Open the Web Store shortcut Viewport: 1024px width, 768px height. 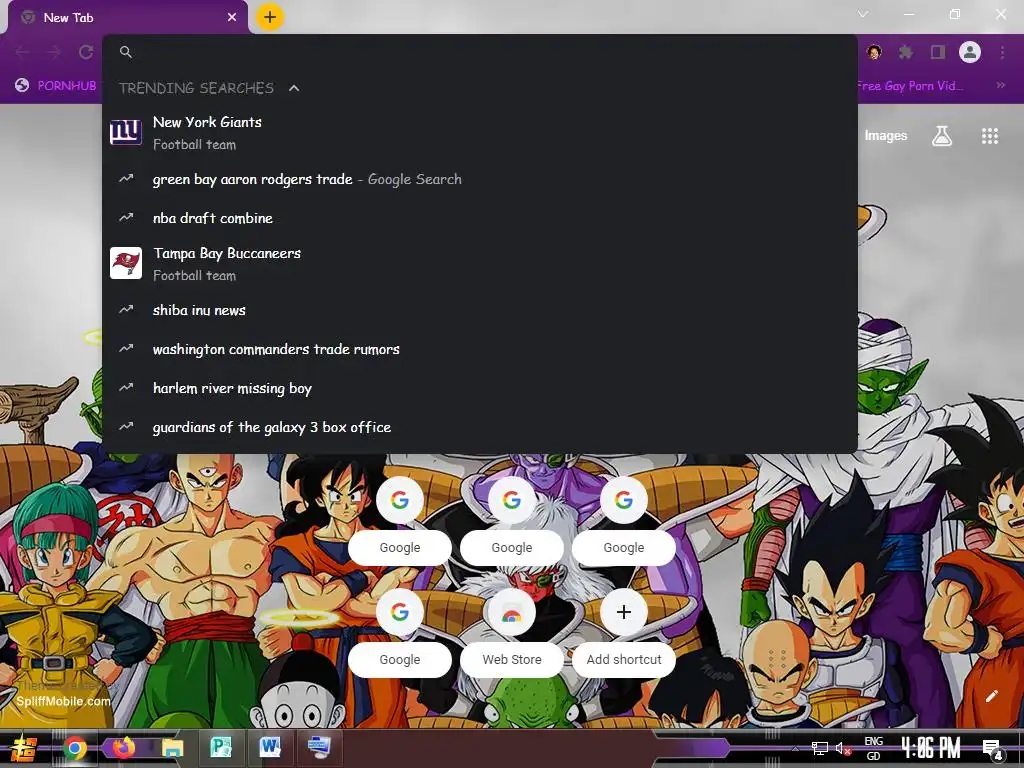[x=512, y=633]
